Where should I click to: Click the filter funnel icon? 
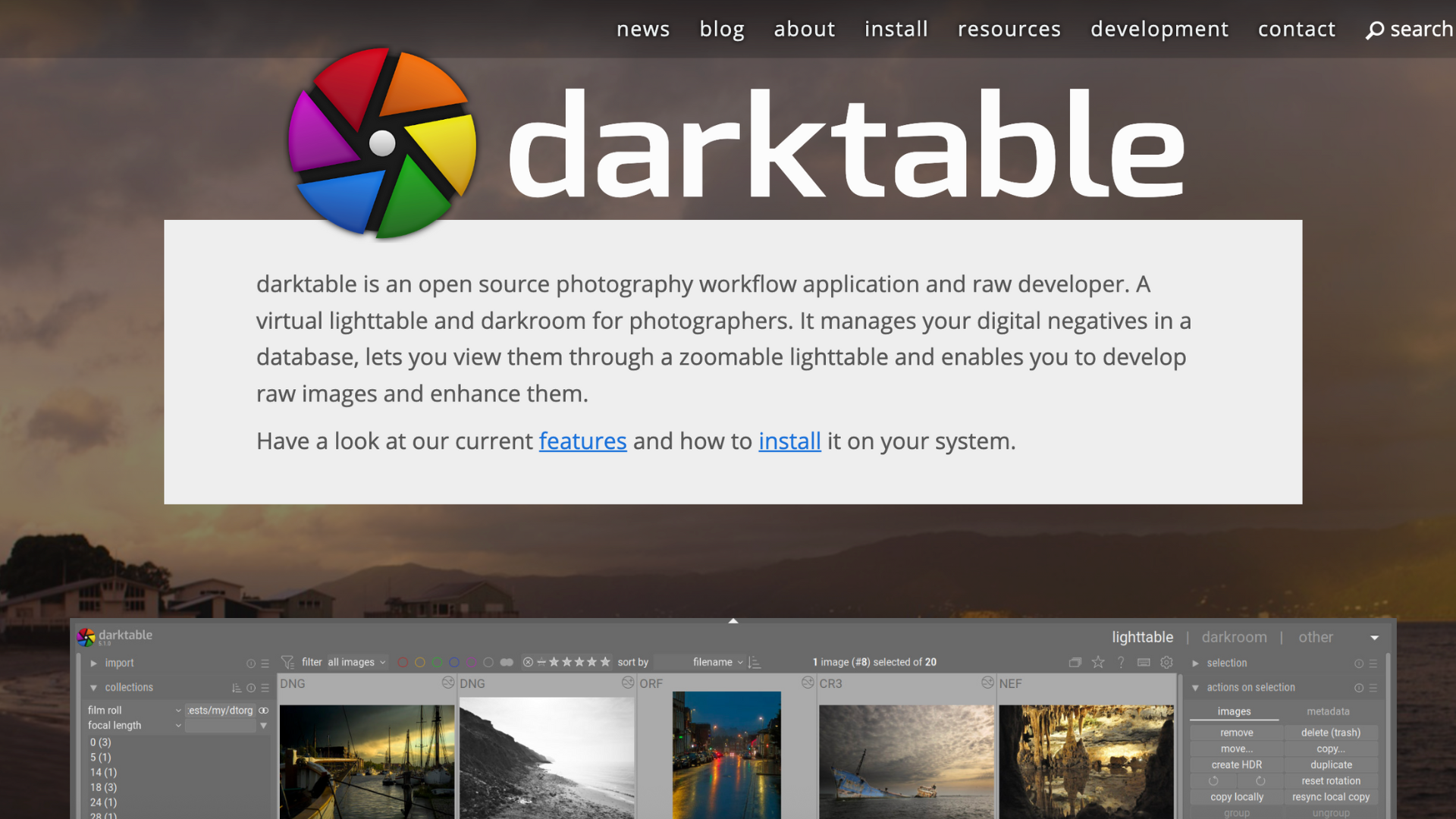288,662
